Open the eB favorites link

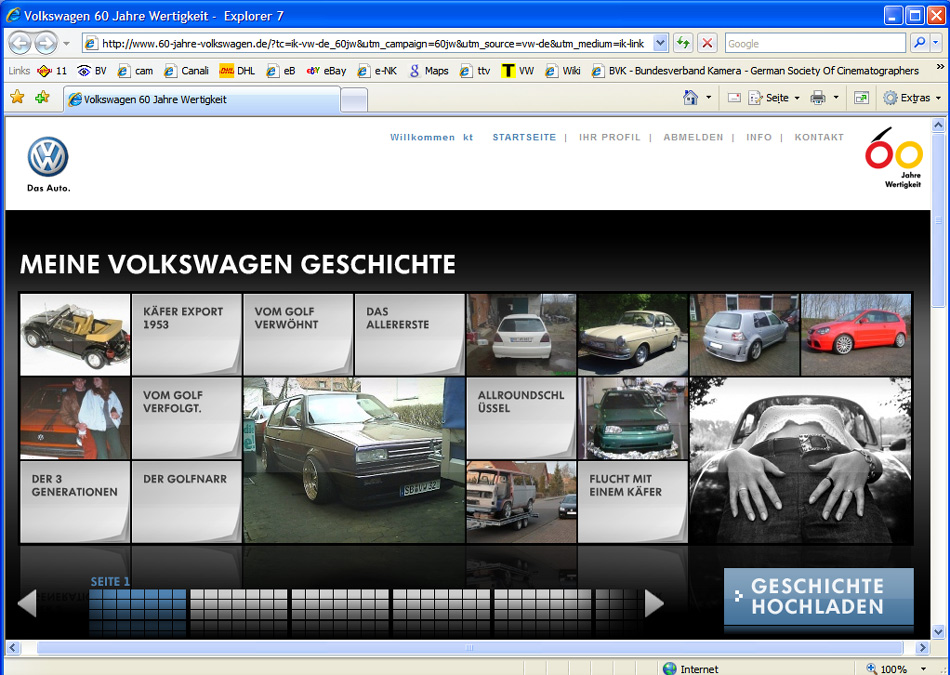click(281, 71)
